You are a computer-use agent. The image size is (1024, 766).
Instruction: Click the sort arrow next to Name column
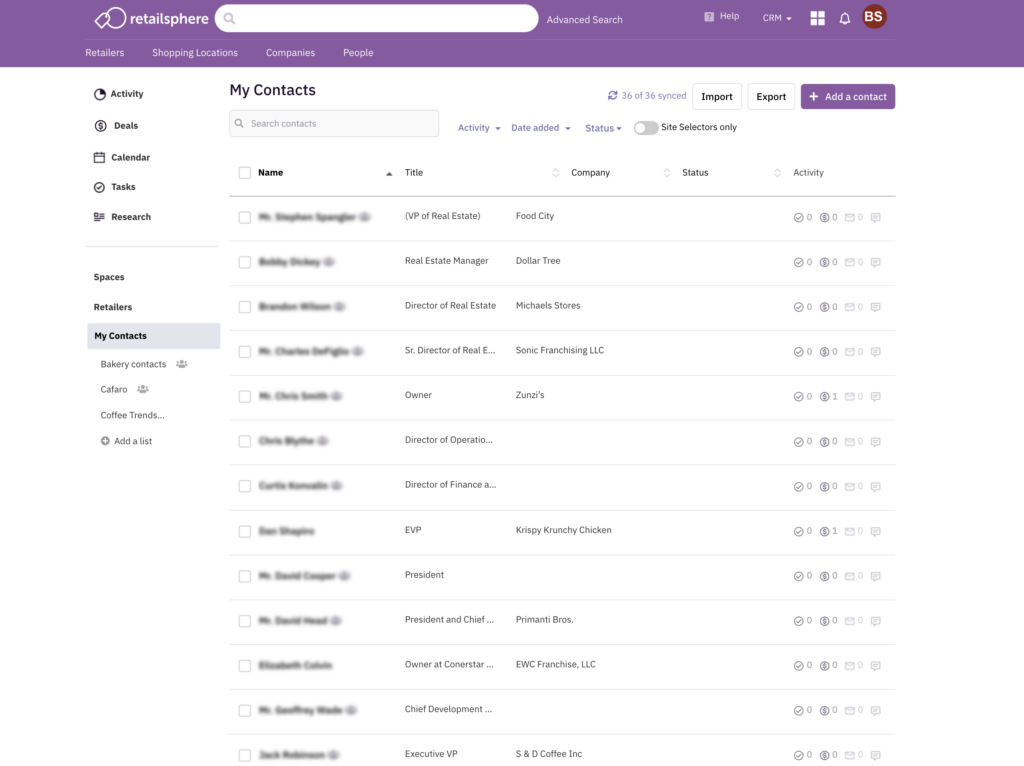pos(389,173)
